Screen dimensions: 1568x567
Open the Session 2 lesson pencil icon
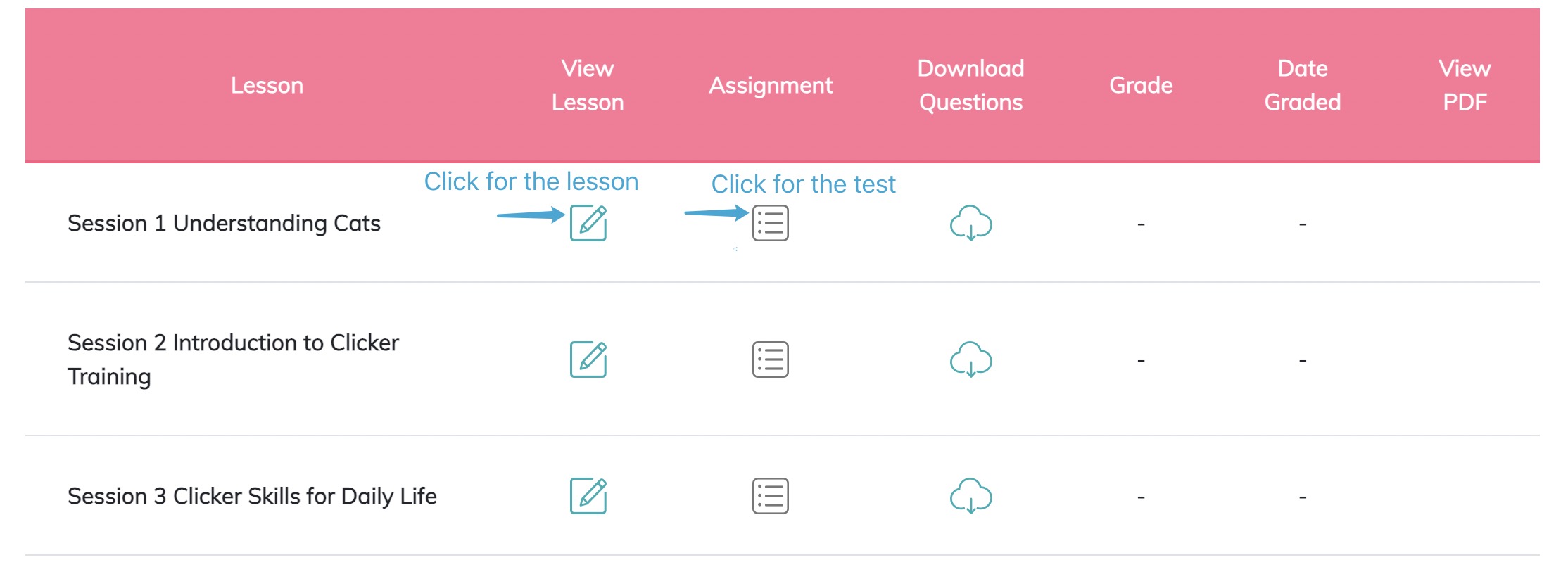pos(588,359)
